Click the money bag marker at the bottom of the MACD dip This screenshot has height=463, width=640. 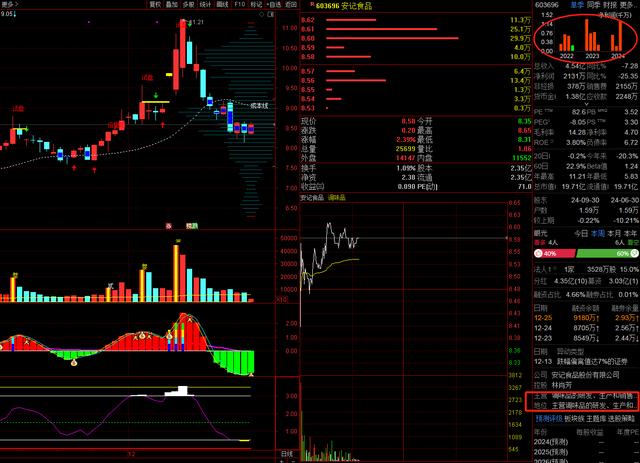click(x=74, y=362)
